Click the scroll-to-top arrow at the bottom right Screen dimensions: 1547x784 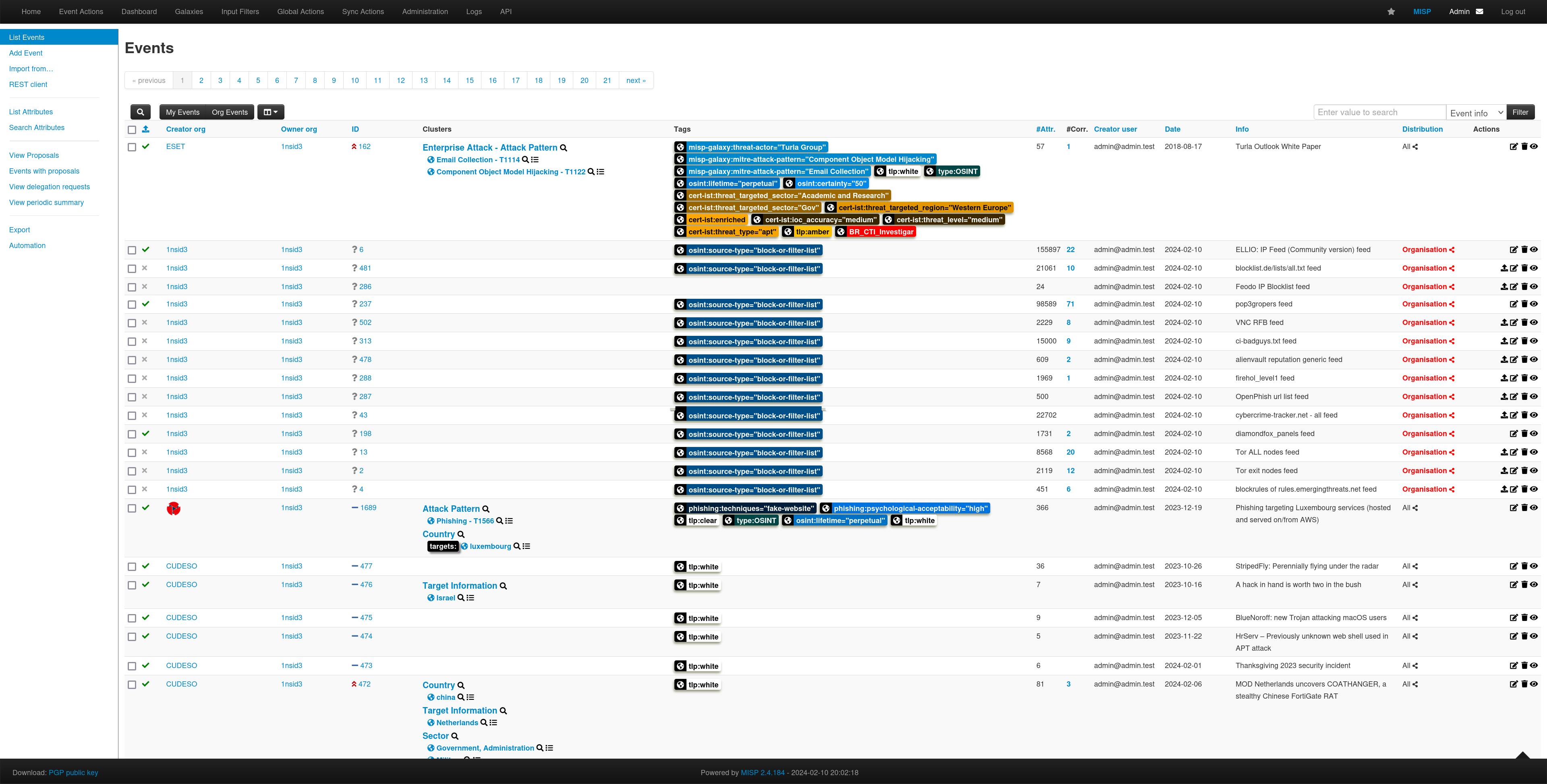coord(1522,755)
